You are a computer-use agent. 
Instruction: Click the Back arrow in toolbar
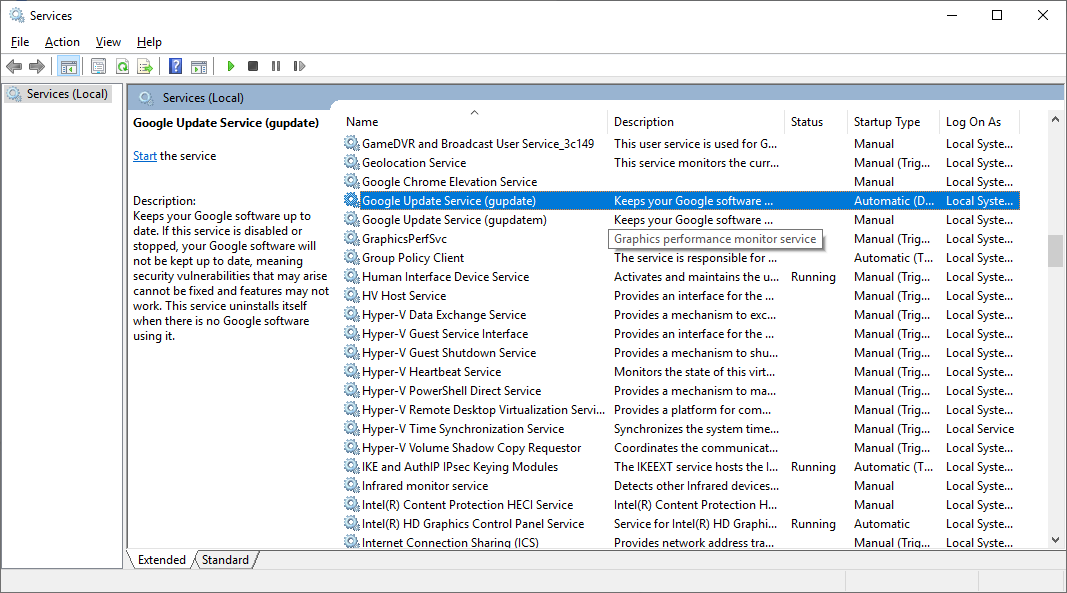coord(14,66)
